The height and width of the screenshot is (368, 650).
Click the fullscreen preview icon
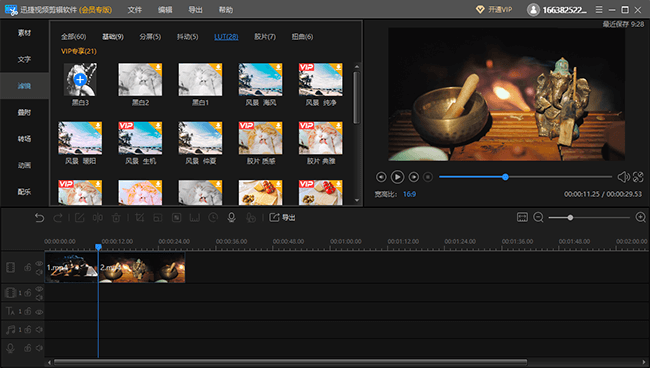[638, 177]
